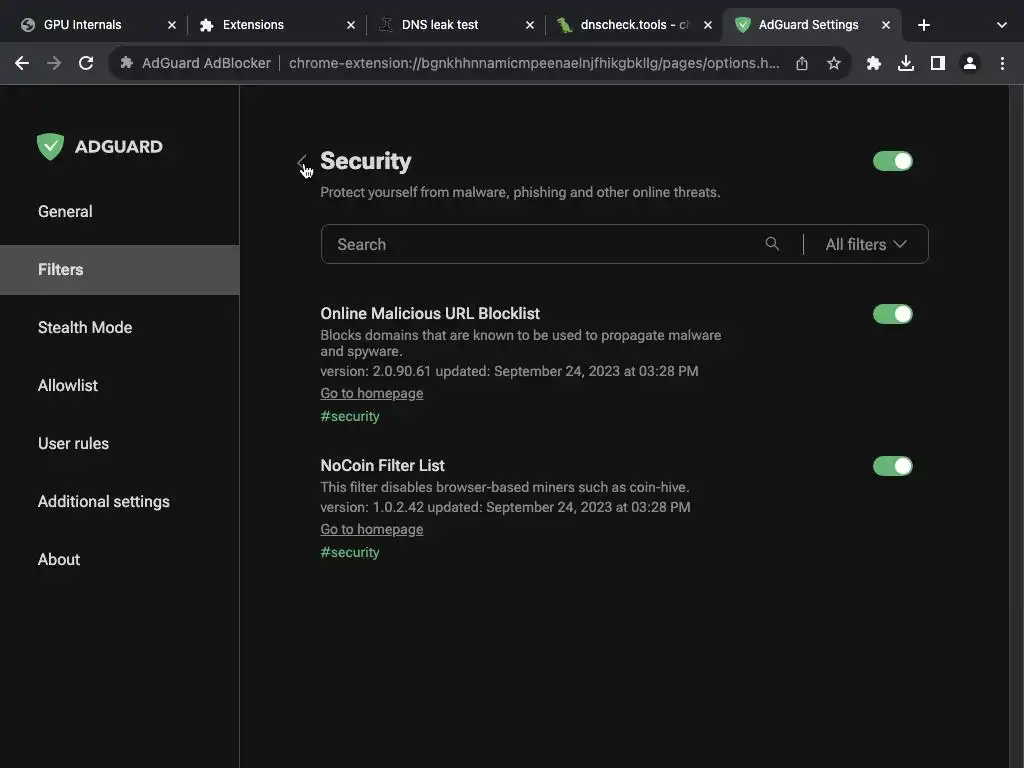The width and height of the screenshot is (1024, 768).
Task: Click the back arrow beside Security
Action: [x=302, y=162]
